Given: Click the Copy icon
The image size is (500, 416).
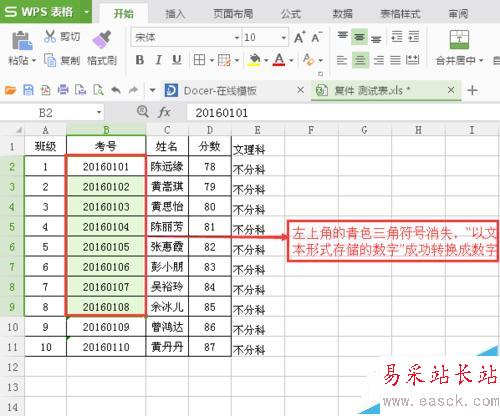Looking at the screenshot, I should tap(50, 60).
